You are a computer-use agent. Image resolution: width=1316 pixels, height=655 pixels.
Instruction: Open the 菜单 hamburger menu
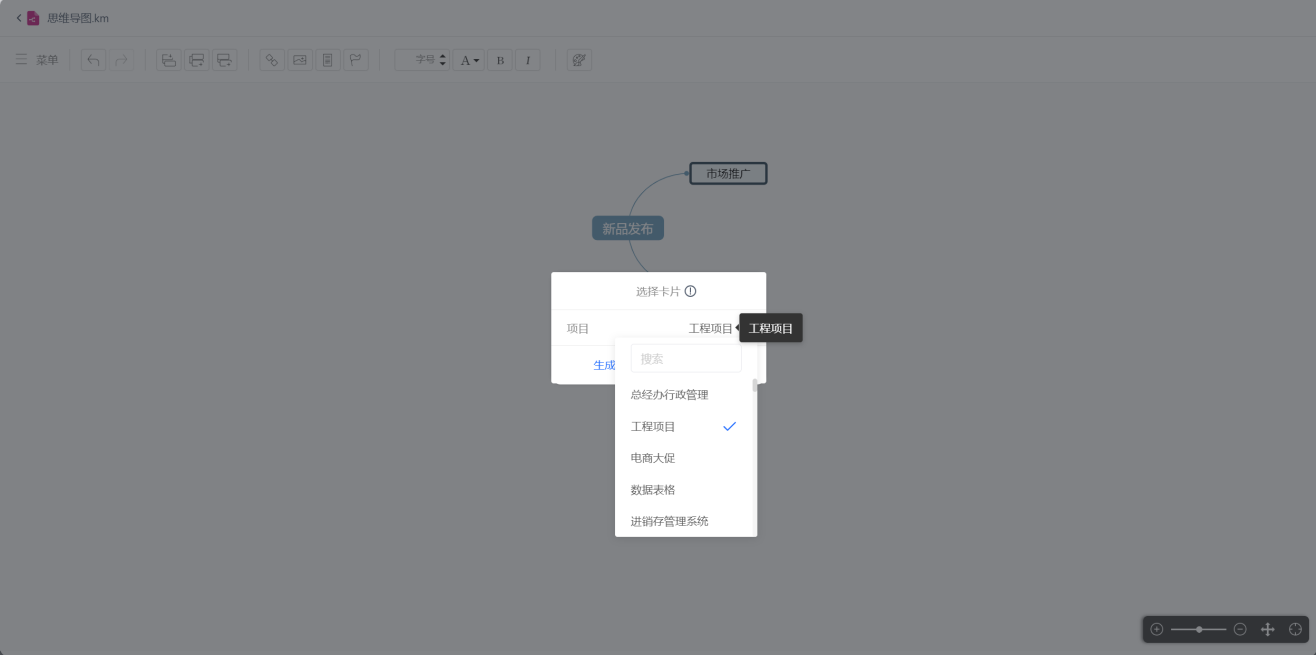pos(37,60)
